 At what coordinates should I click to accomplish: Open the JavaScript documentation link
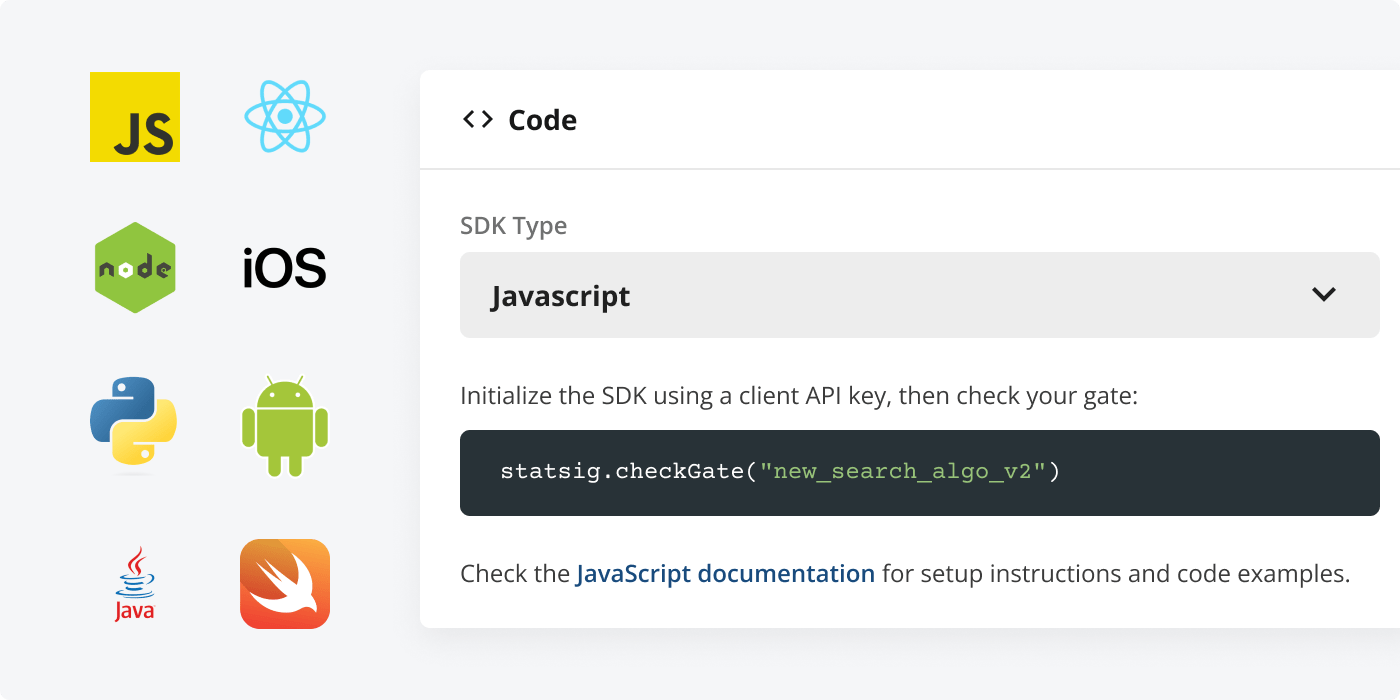click(x=725, y=574)
